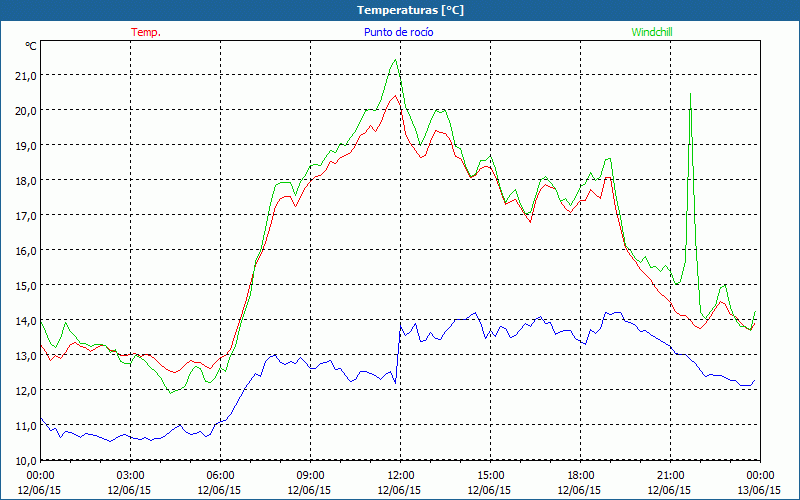This screenshot has height=500, width=800.
Task: Click the blue dew point jump at 12:00
Action: (x=398, y=352)
